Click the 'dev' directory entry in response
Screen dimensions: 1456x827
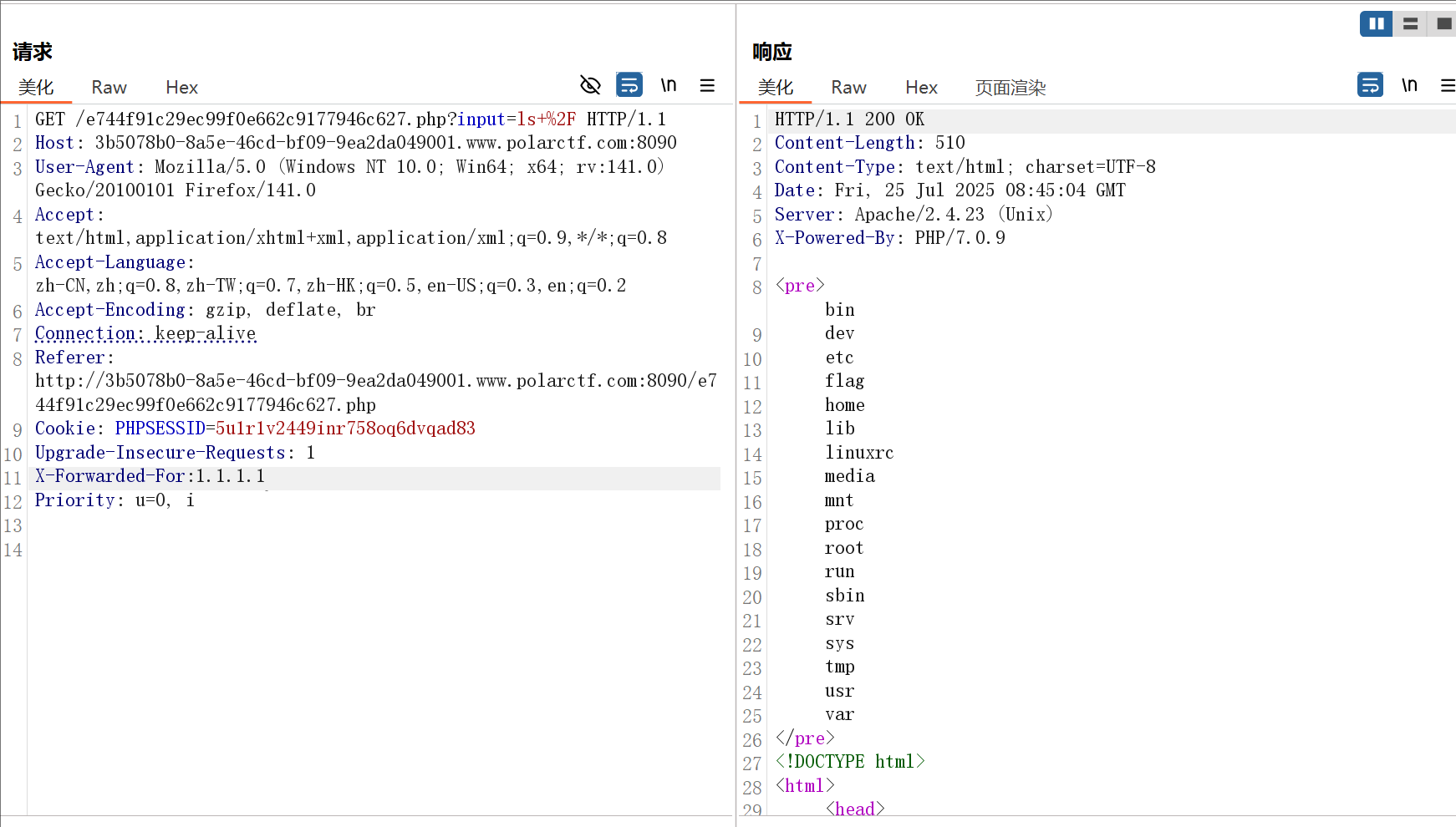click(x=840, y=333)
